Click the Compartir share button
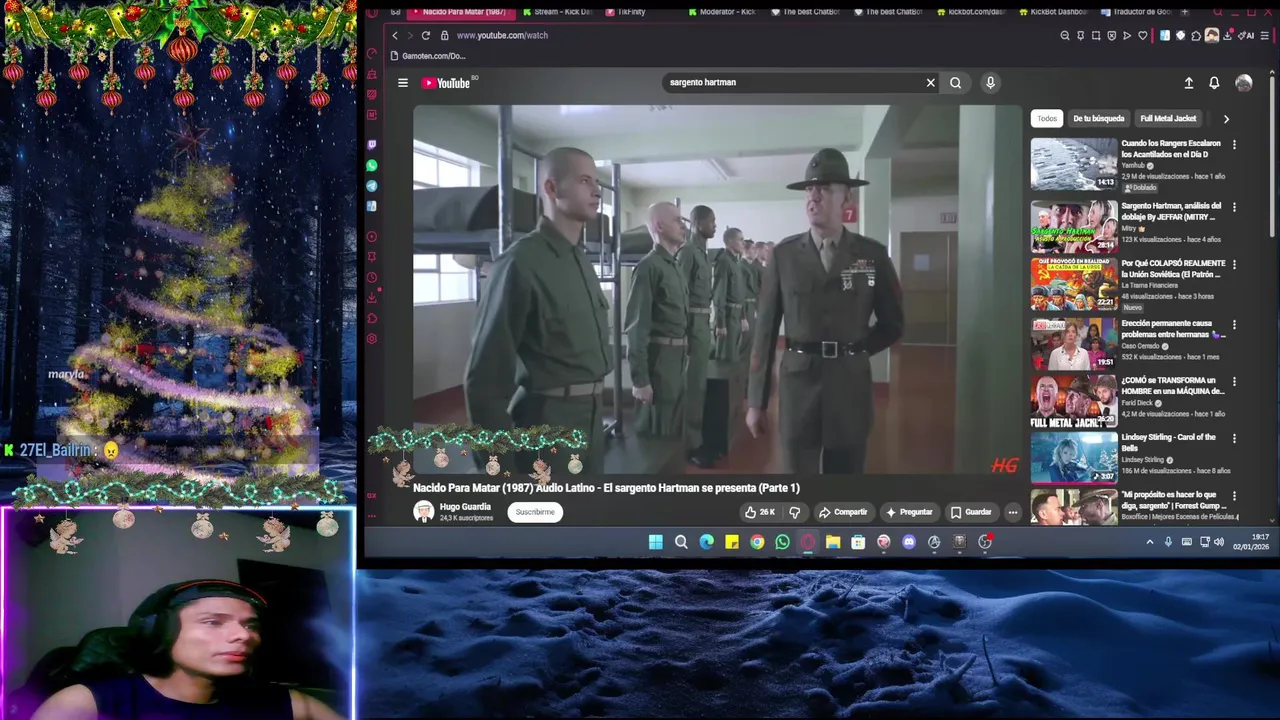 (843, 512)
